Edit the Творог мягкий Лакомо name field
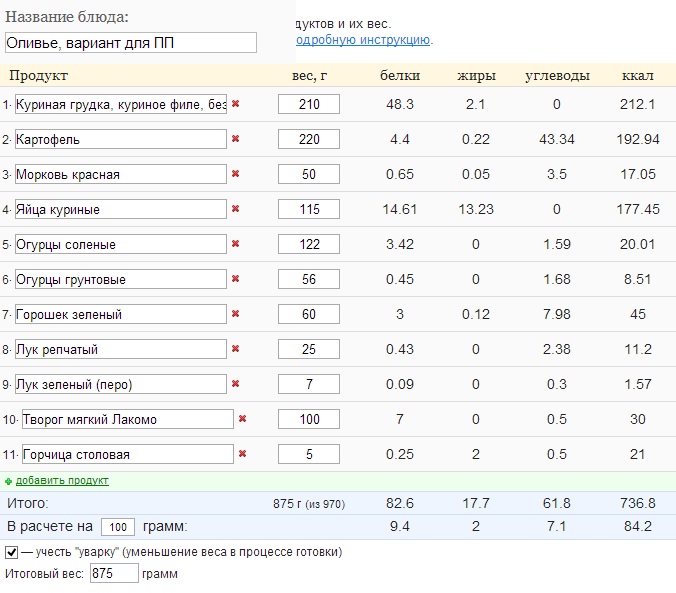The width and height of the screenshot is (676, 593). [128, 419]
